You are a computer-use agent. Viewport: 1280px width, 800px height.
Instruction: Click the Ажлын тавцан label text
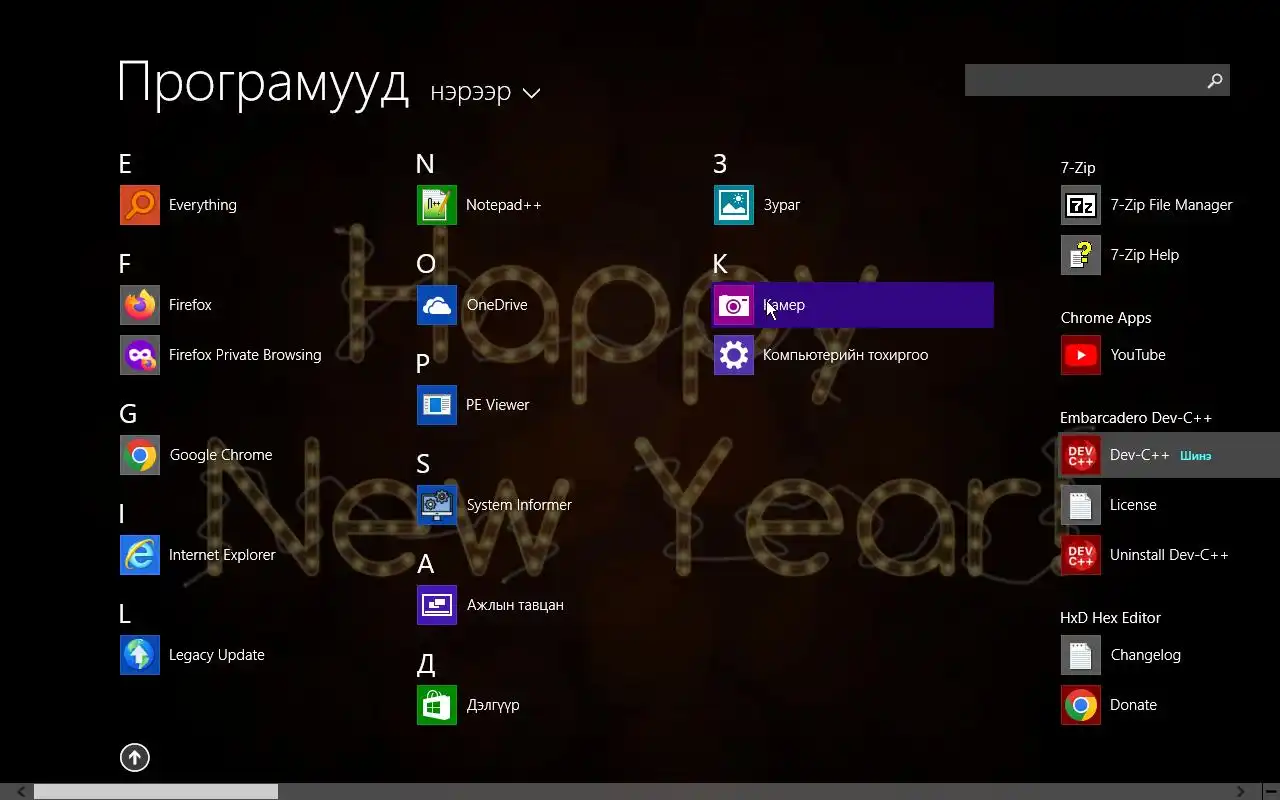click(x=515, y=605)
